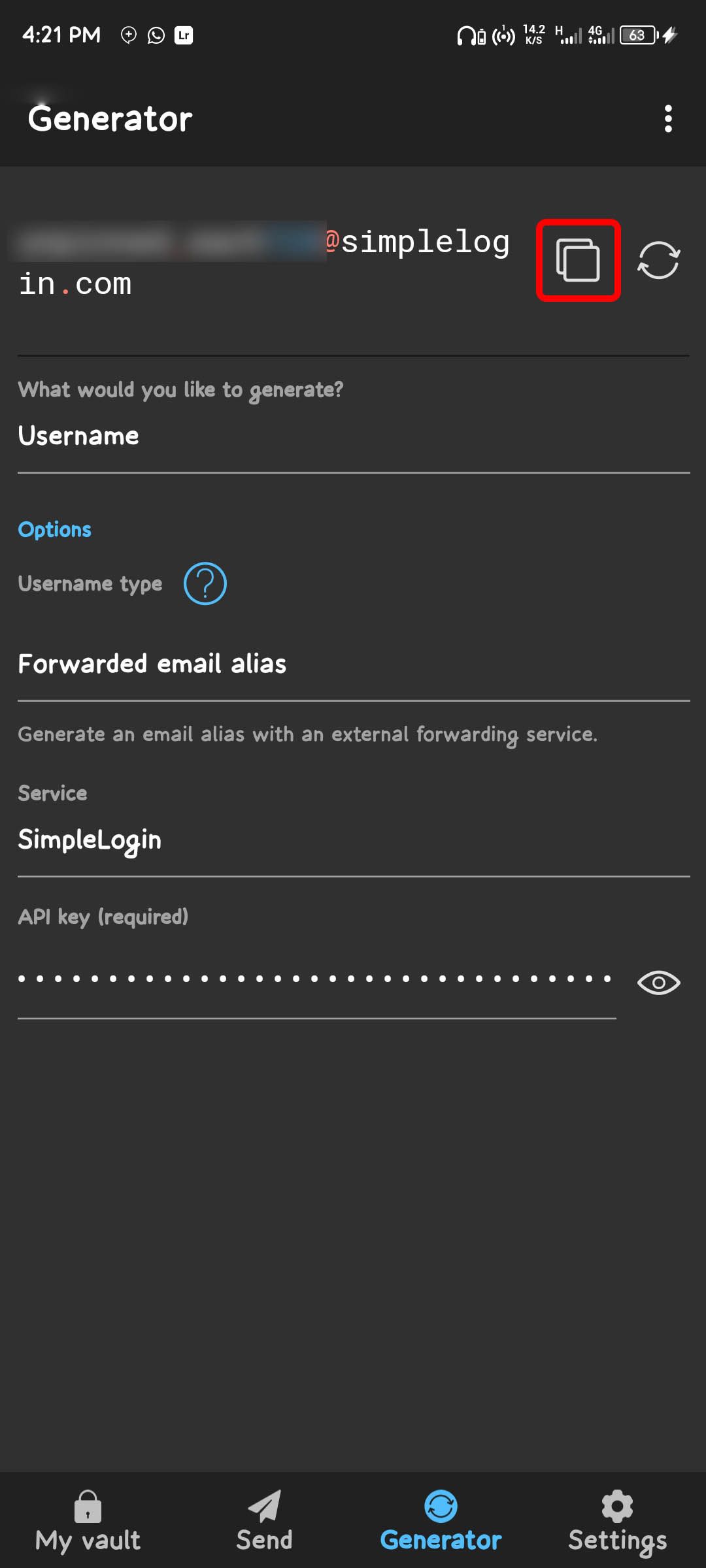Open the Forwarded email alias dropdown

tap(353, 664)
